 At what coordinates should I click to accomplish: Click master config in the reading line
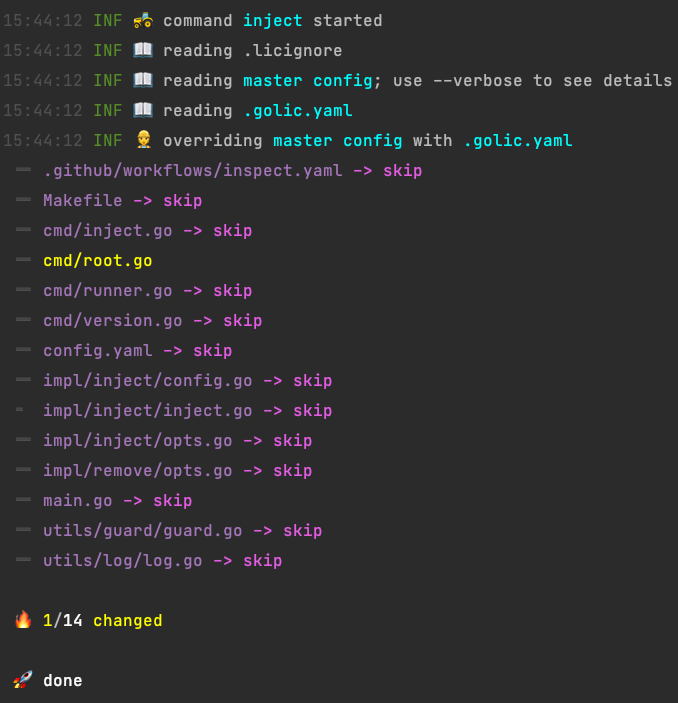click(308, 81)
